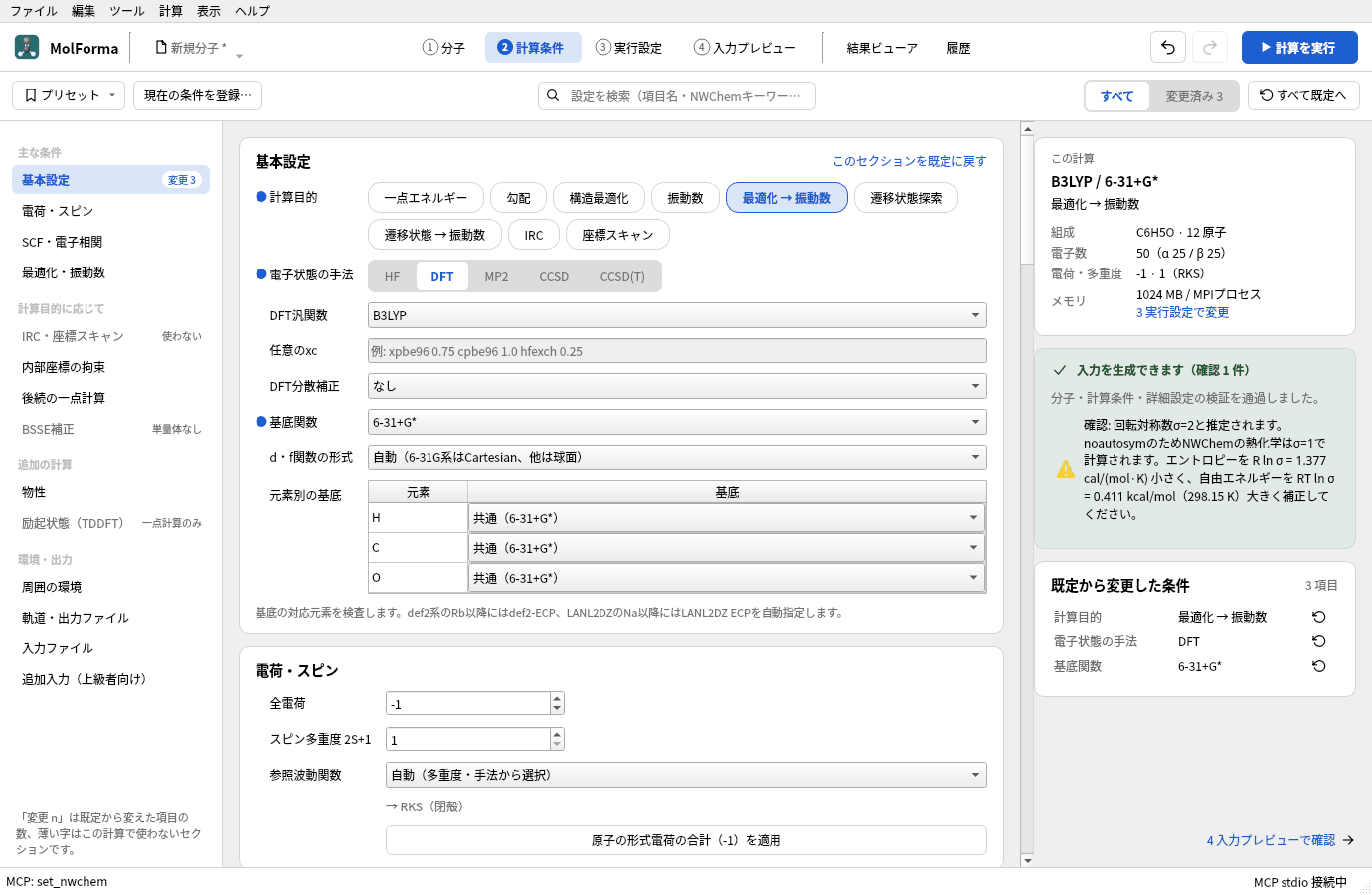Image resolution: width=1372 pixels, height=895 pixels.
Task: Open basis dropdown for element H
Action: (x=727, y=518)
